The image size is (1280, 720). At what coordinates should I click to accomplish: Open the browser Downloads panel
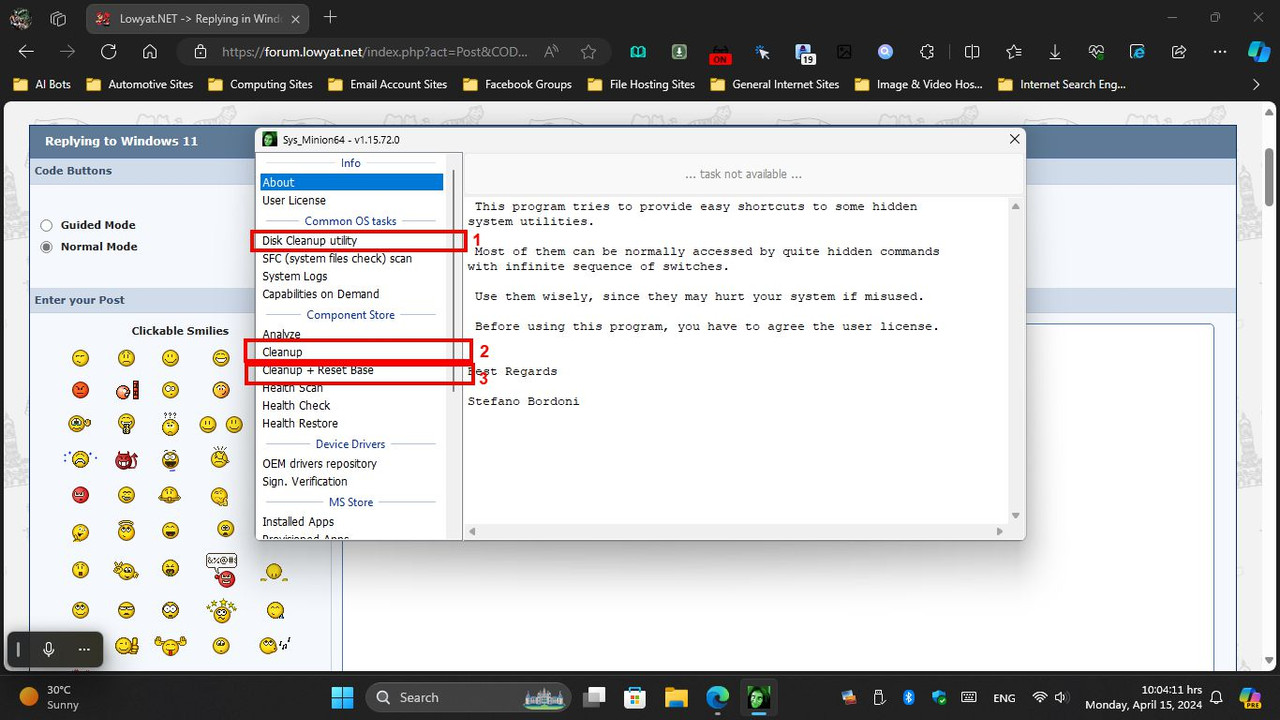[x=1055, y=52]
